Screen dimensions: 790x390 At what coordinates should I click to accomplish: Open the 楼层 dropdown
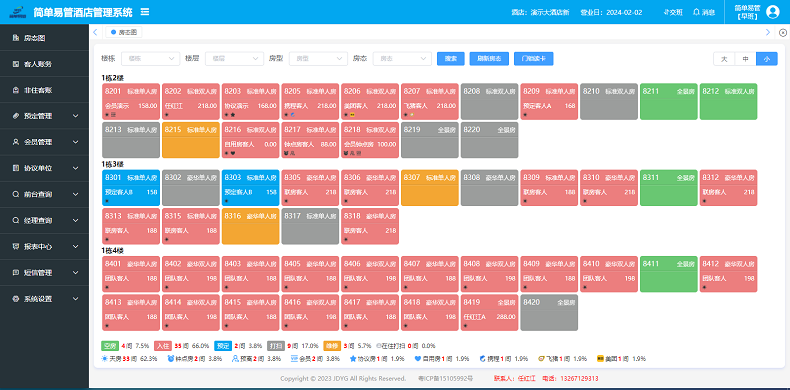point(234,58)
